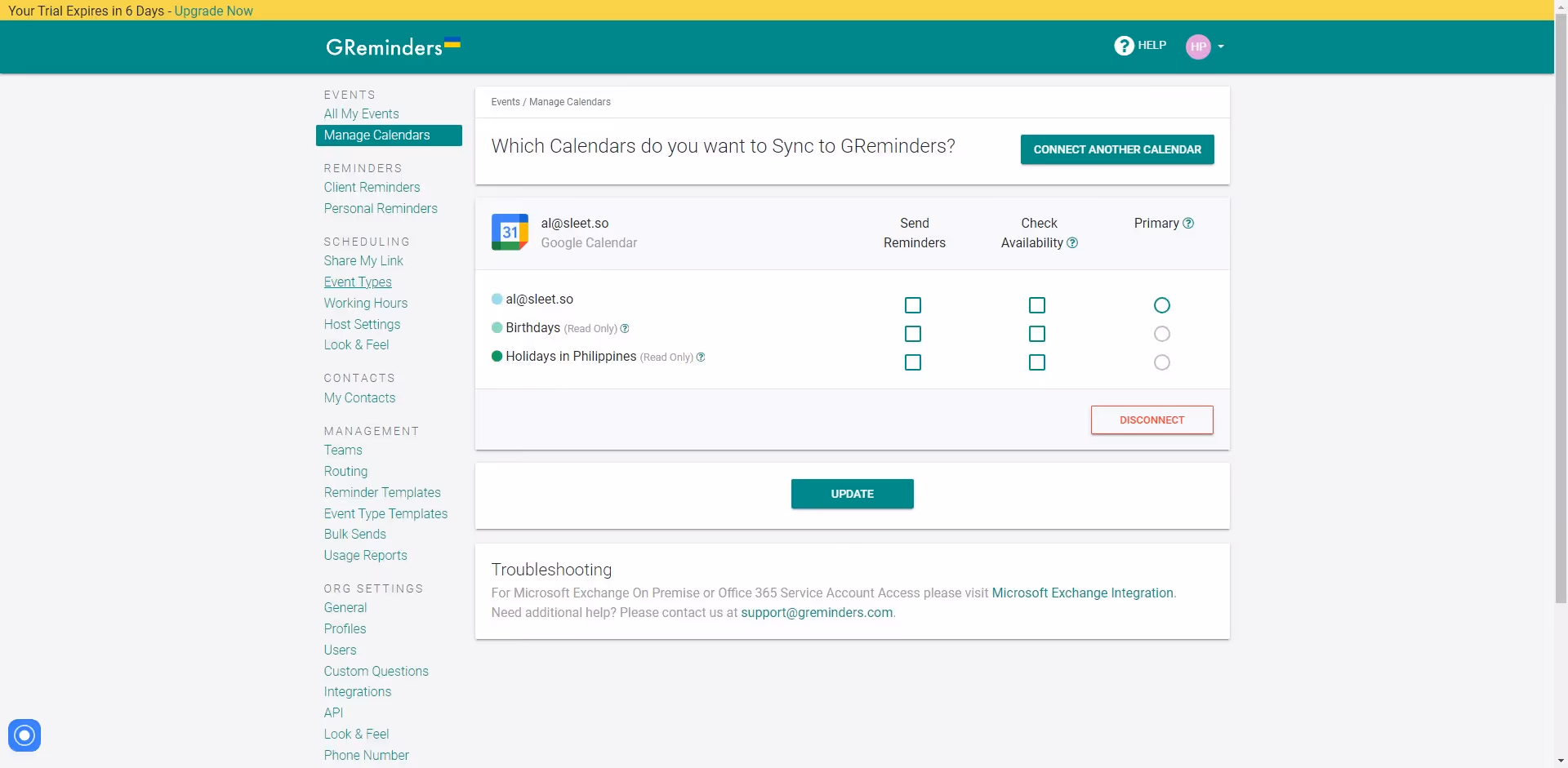Open Event Type Templates in sidebar
The height and width of the screenshot is (768, 1568).
click(x=385, y=514)
